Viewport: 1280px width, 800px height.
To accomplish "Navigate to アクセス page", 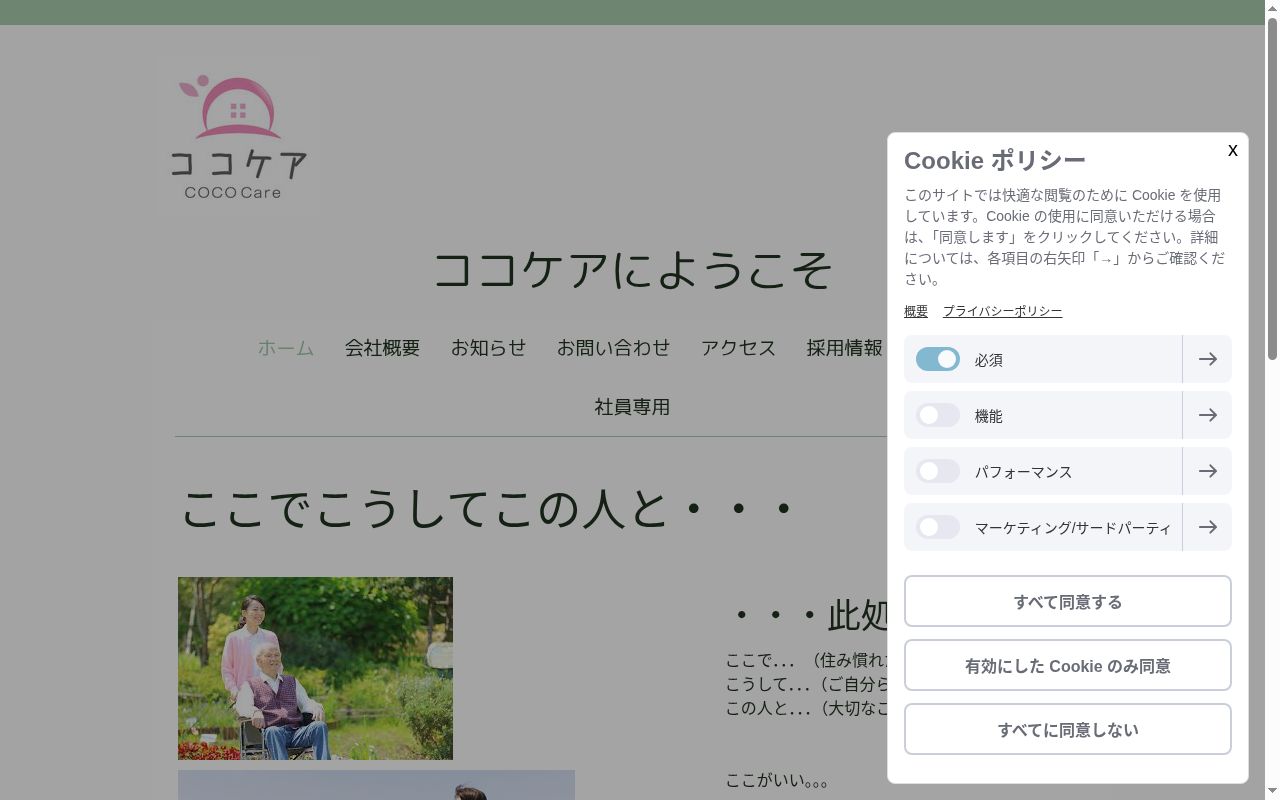I will click(738, 348).
